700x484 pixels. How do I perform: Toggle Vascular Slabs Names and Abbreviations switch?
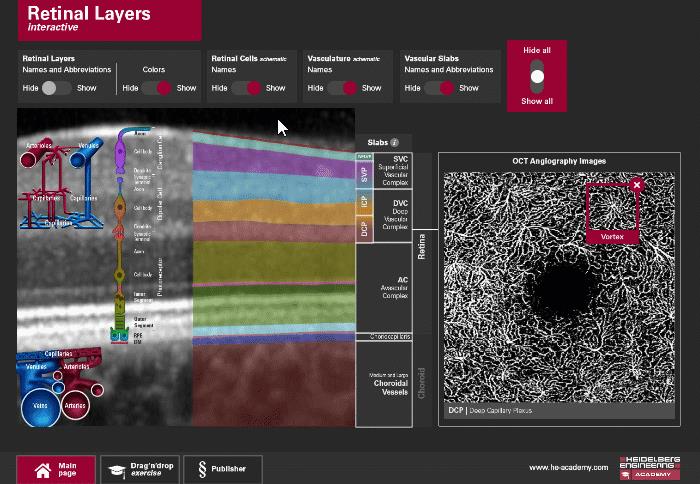point(439,88)
